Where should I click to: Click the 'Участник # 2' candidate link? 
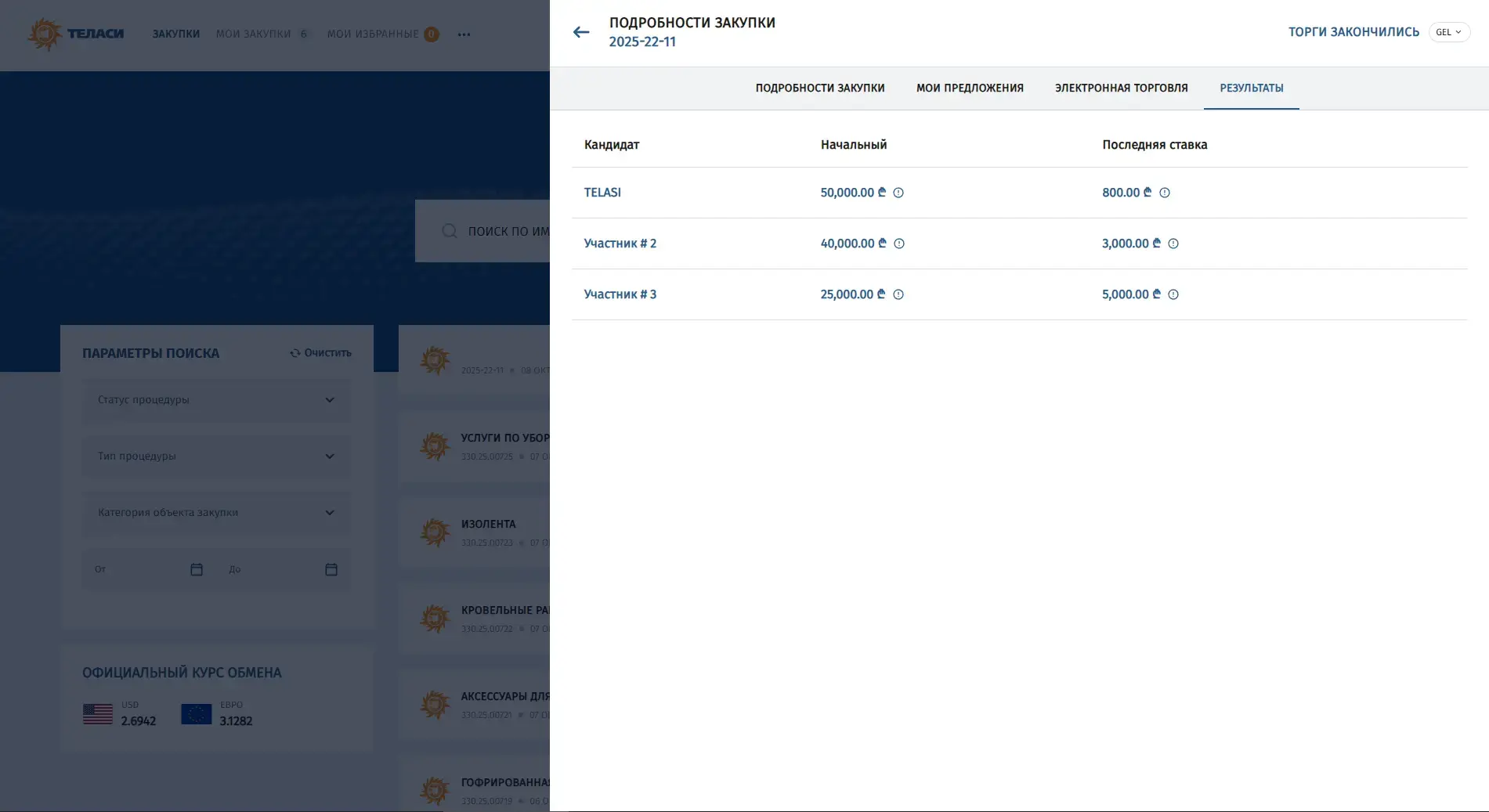tap(620, 244)
